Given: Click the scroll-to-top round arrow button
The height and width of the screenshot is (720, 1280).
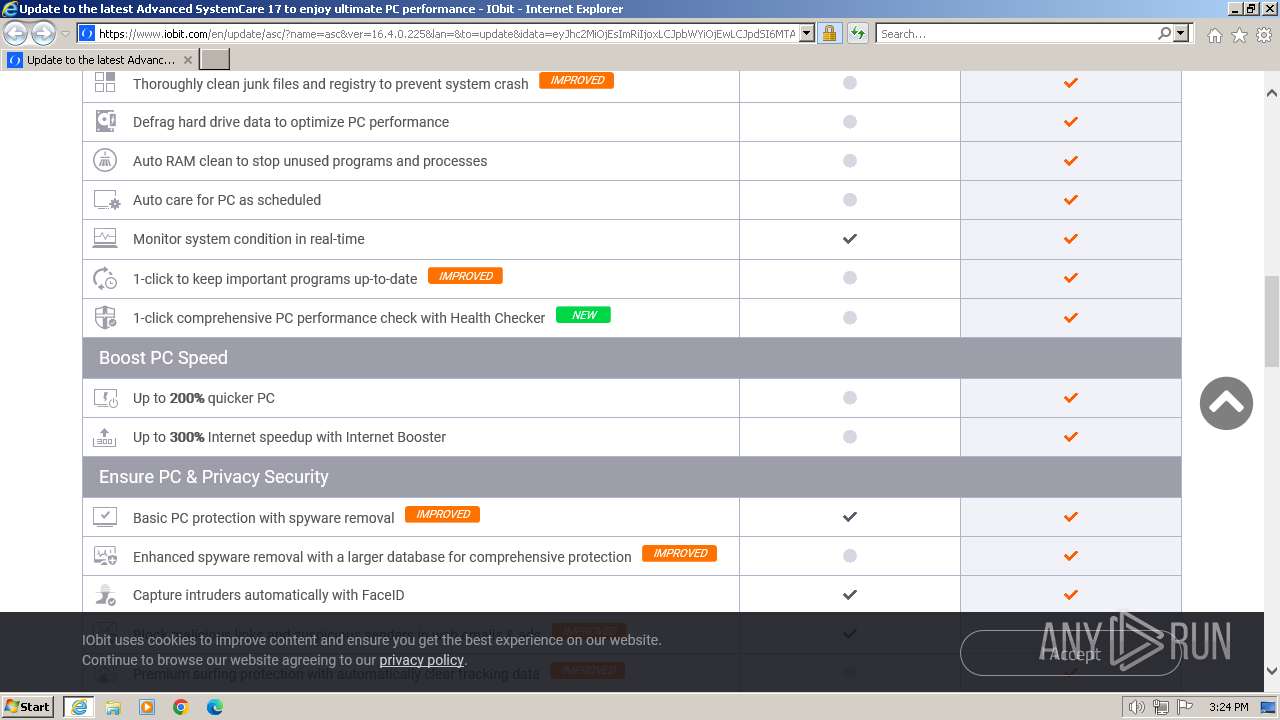Looking at the screenshot, I should (x=1226, y=403).
